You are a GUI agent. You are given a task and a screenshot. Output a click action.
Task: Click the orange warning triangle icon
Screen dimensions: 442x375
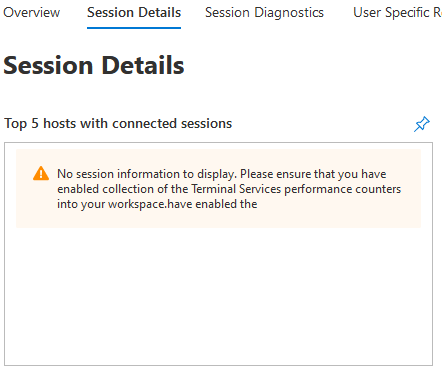[x=41, y=173]
